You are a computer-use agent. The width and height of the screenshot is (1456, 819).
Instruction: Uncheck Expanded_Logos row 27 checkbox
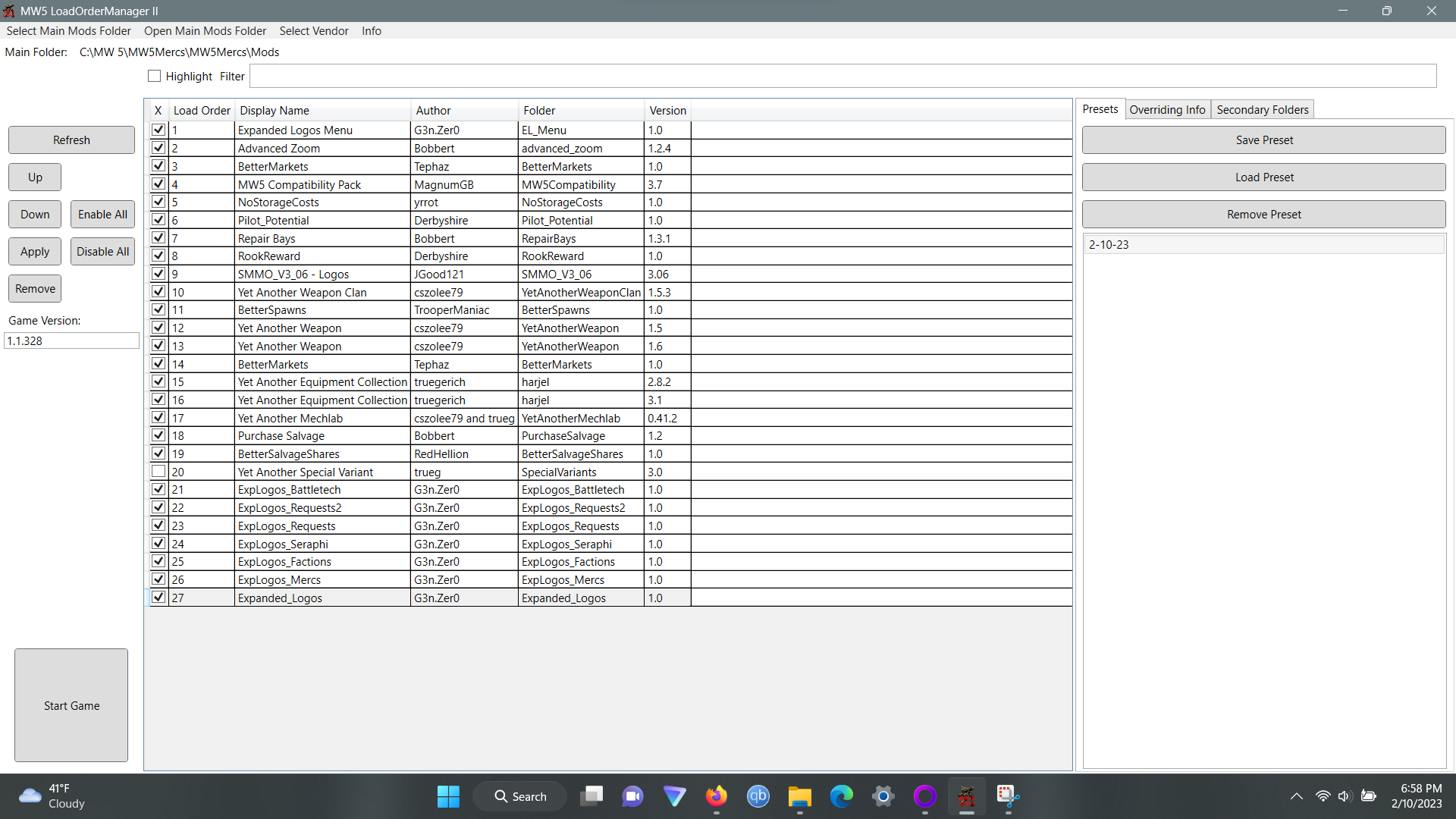[158, 598]
